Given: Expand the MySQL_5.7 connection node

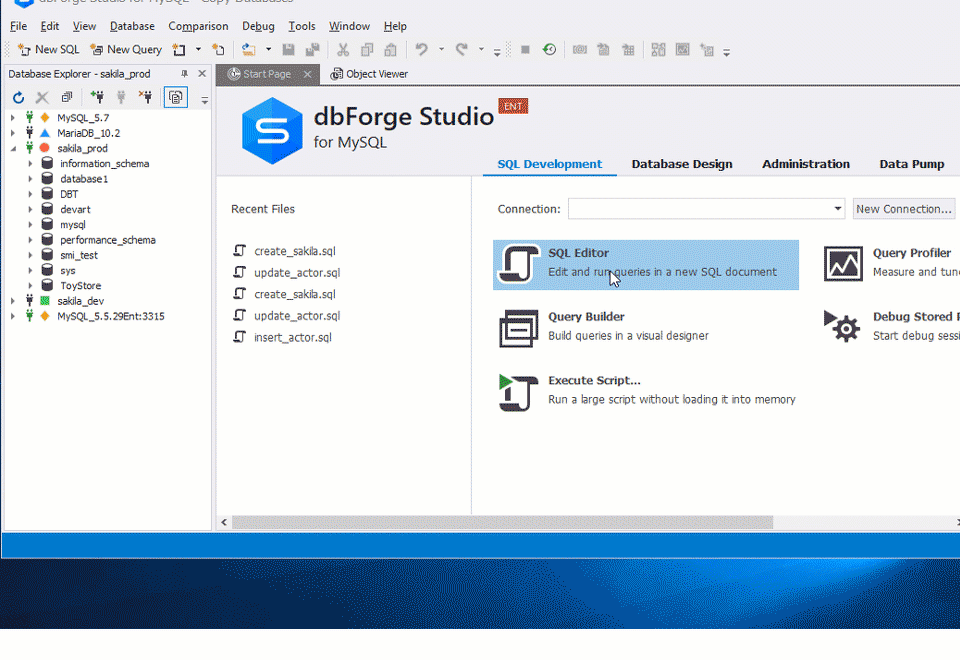Looking at the screenshot, I should pos(13,118).
